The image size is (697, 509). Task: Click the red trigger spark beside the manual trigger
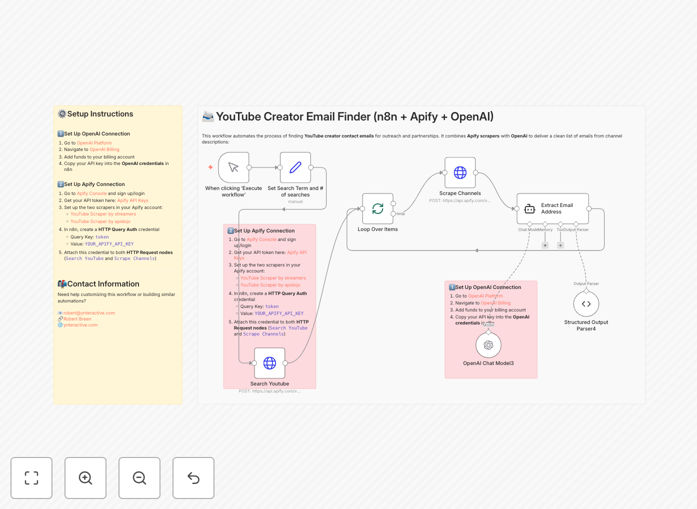210,167
